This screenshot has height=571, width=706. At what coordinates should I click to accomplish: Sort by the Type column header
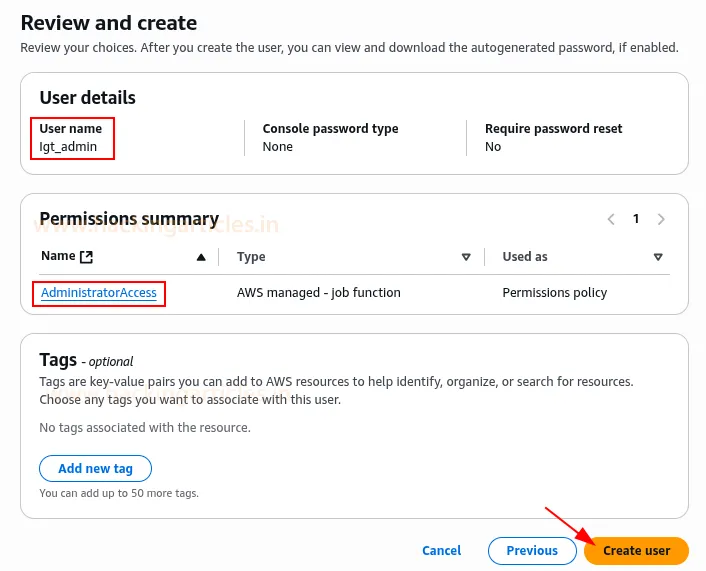[251, 256]
